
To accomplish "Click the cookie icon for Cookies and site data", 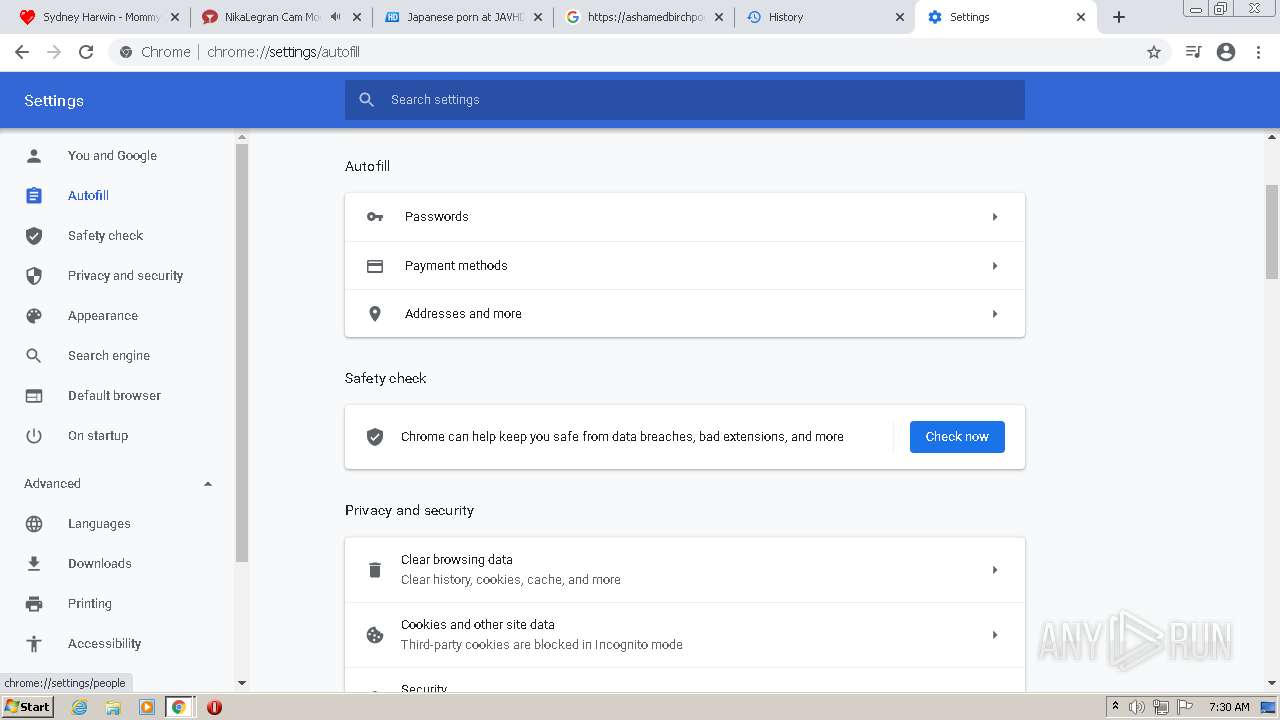I will [x=375, y=635].
